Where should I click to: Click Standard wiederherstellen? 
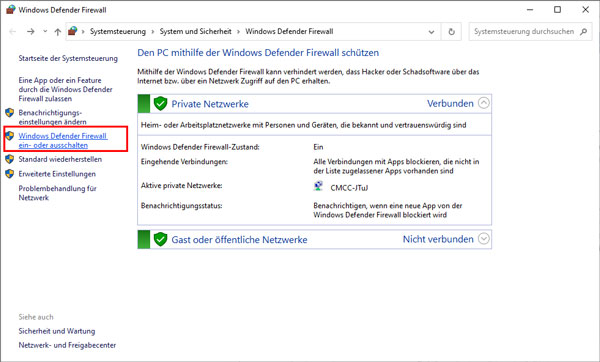point(60,159)
